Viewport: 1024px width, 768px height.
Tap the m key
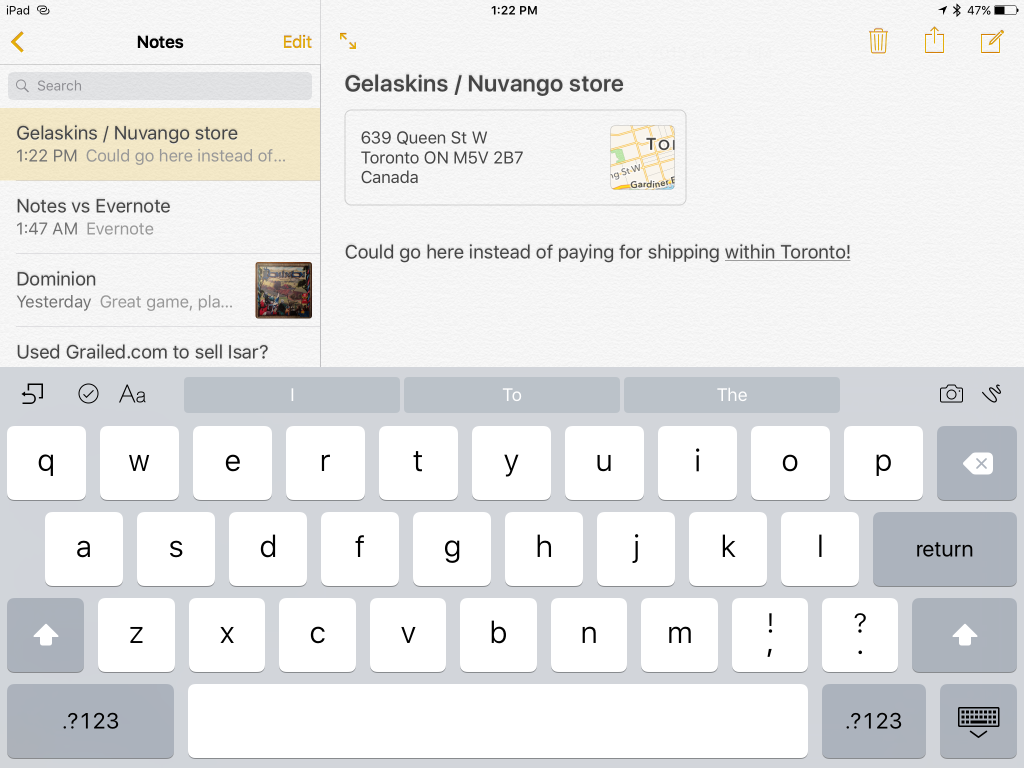point(679,635)
